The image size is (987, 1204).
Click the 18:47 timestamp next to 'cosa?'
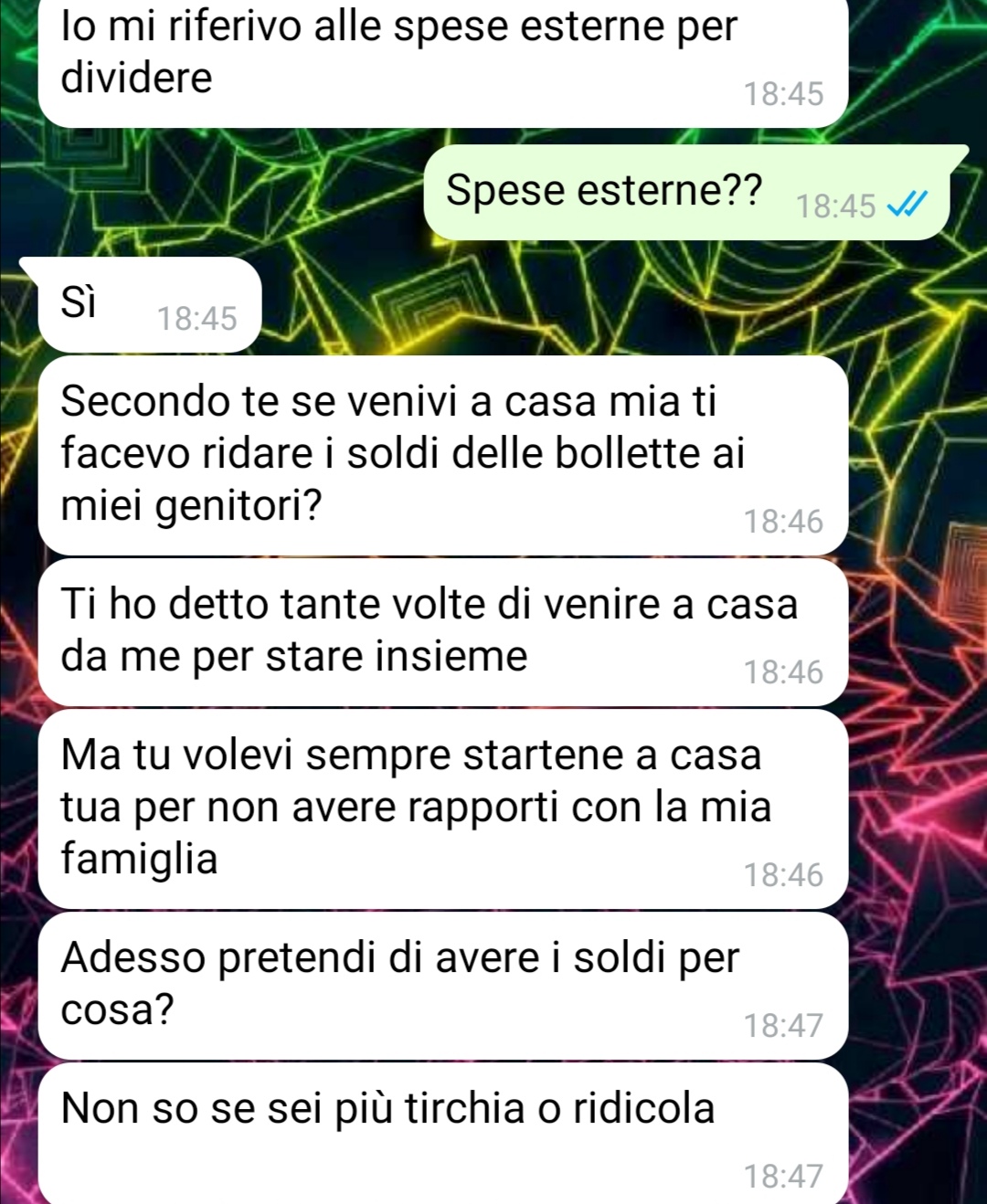[783, 1026]
